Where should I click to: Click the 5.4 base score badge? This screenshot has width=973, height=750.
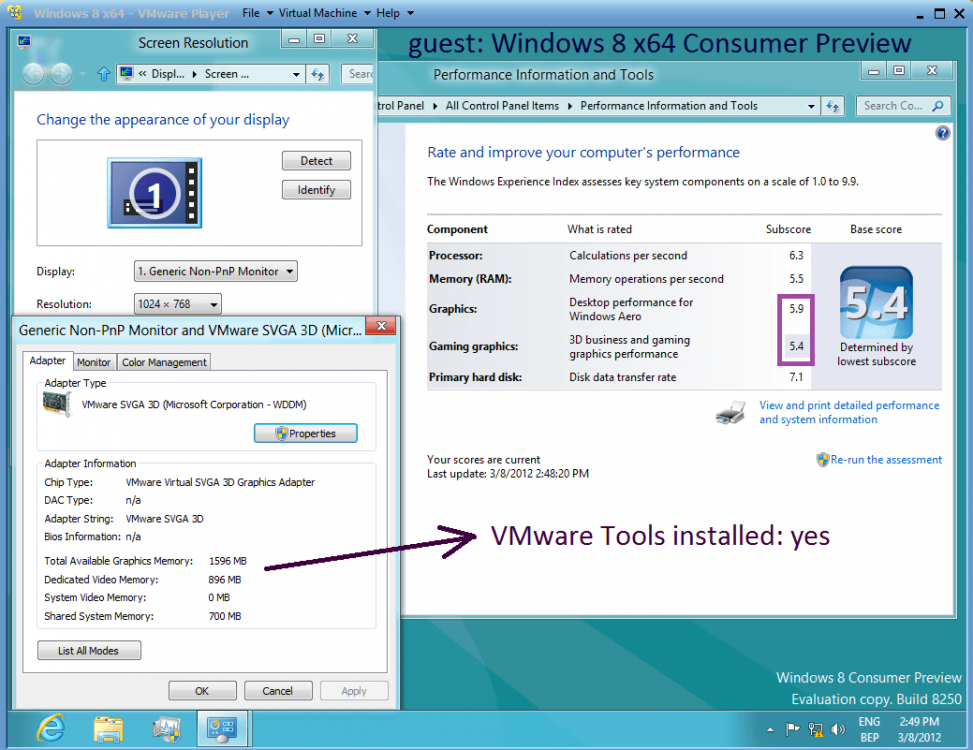tap(876, 303)
